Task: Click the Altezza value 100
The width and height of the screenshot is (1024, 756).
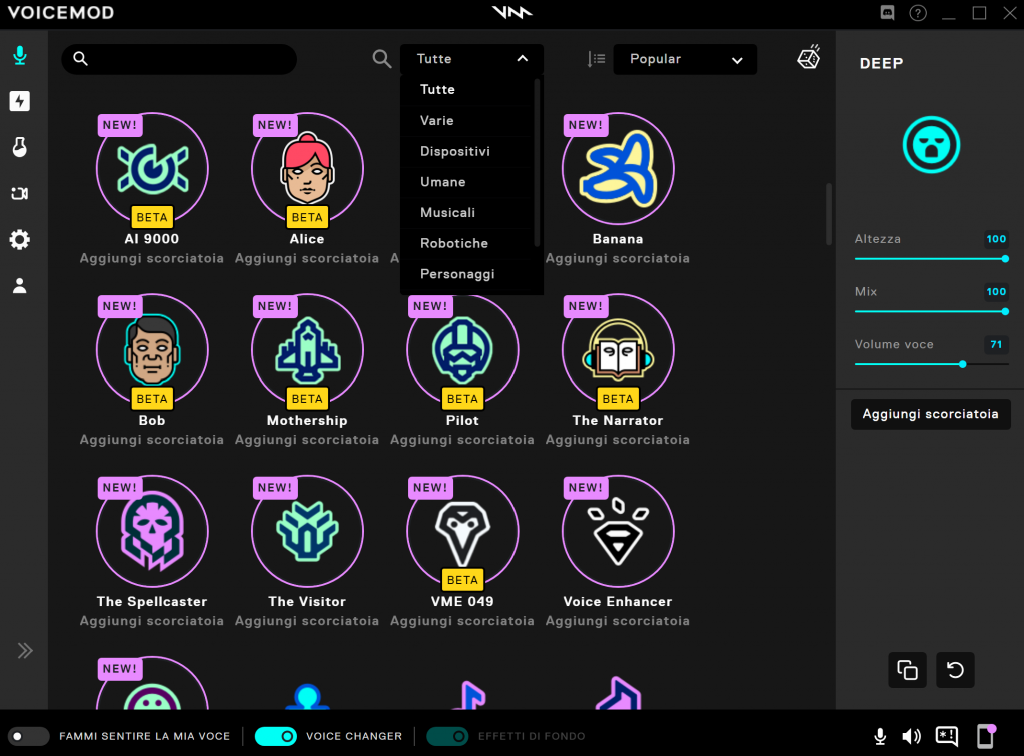Action: (x=996, y=239)
